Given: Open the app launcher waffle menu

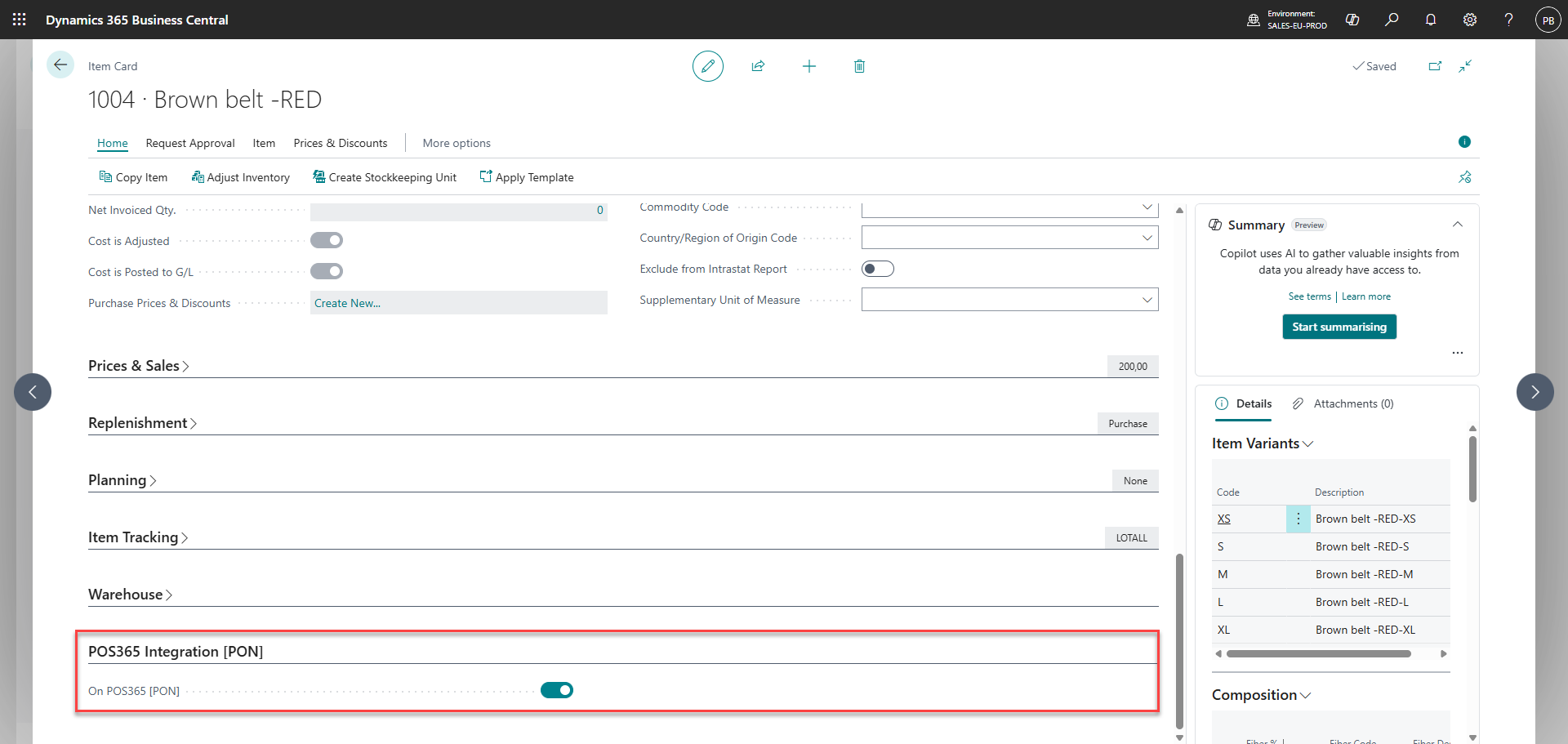Looking at the screenshot, I should tap(20, 20).
